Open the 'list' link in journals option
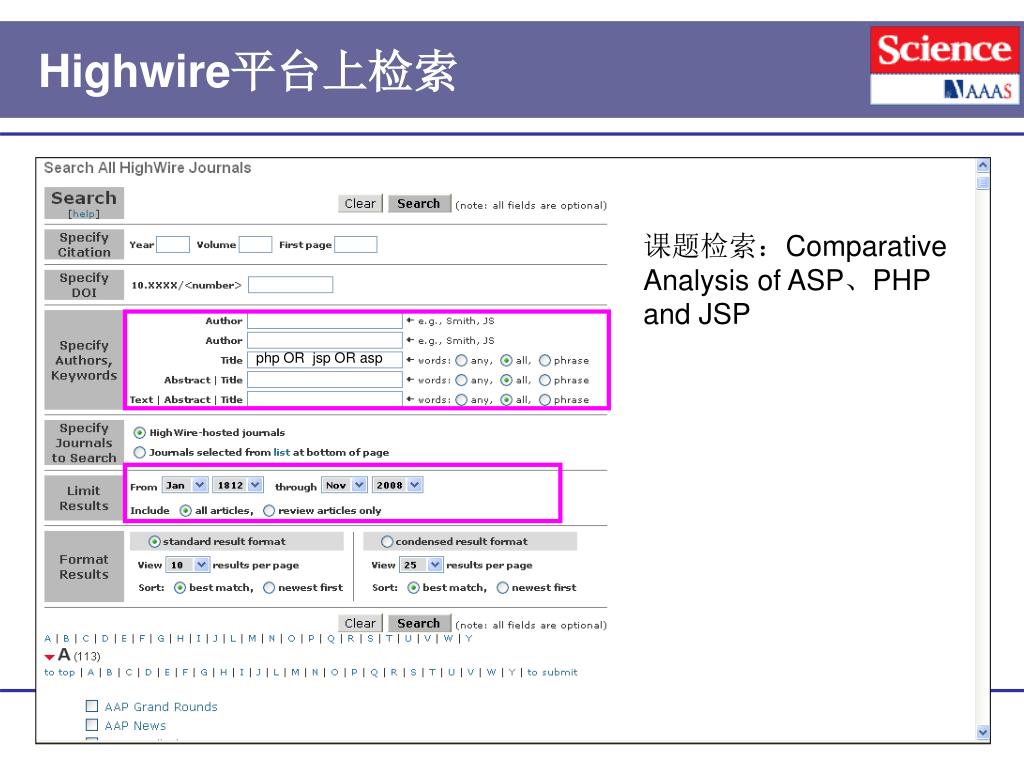 point(281,452)
